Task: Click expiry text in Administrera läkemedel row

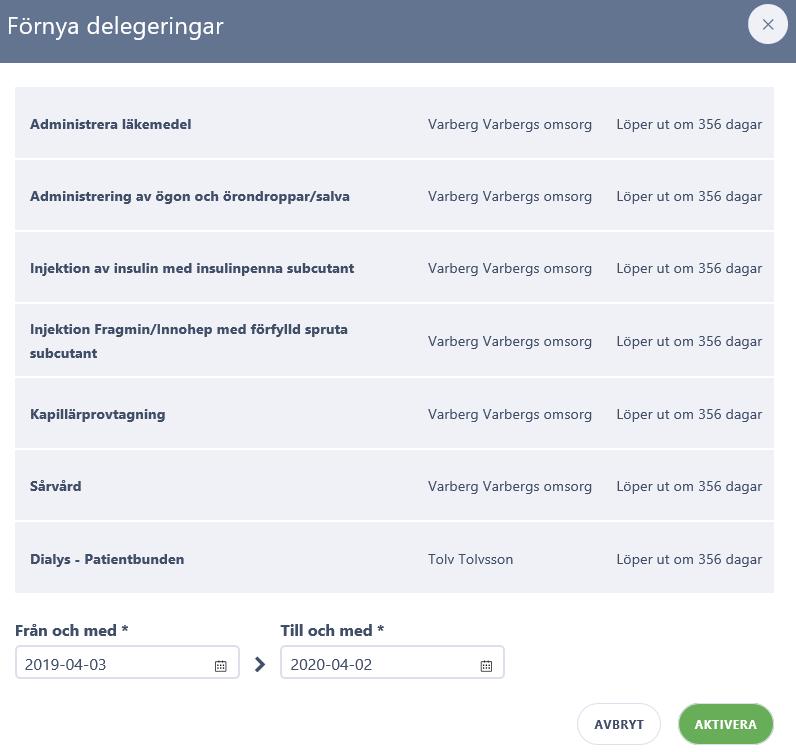Action: (689, 124)
